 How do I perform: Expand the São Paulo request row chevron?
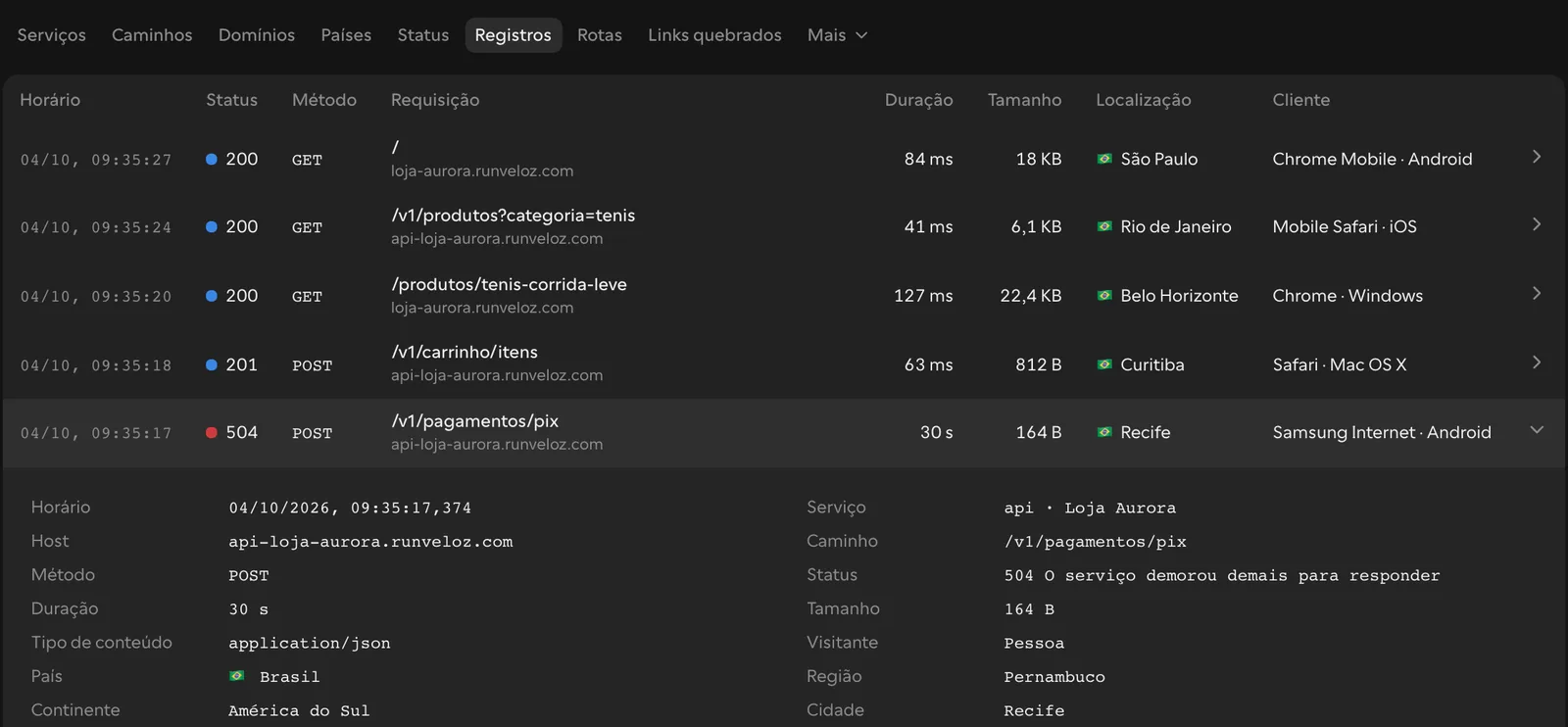coord(1537,157)
